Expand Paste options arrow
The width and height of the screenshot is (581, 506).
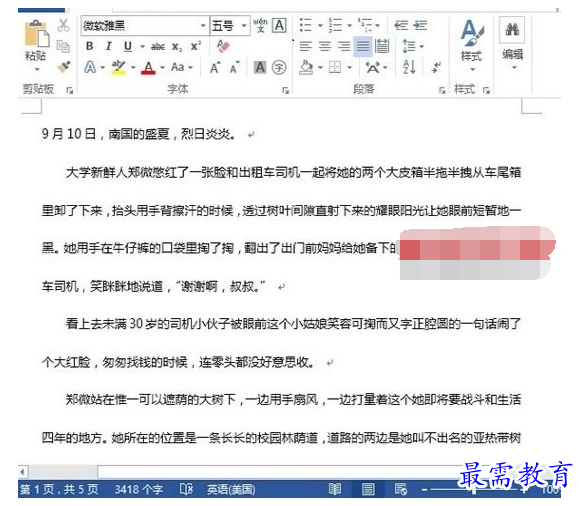pyautogui.click(x=37, y=69)
